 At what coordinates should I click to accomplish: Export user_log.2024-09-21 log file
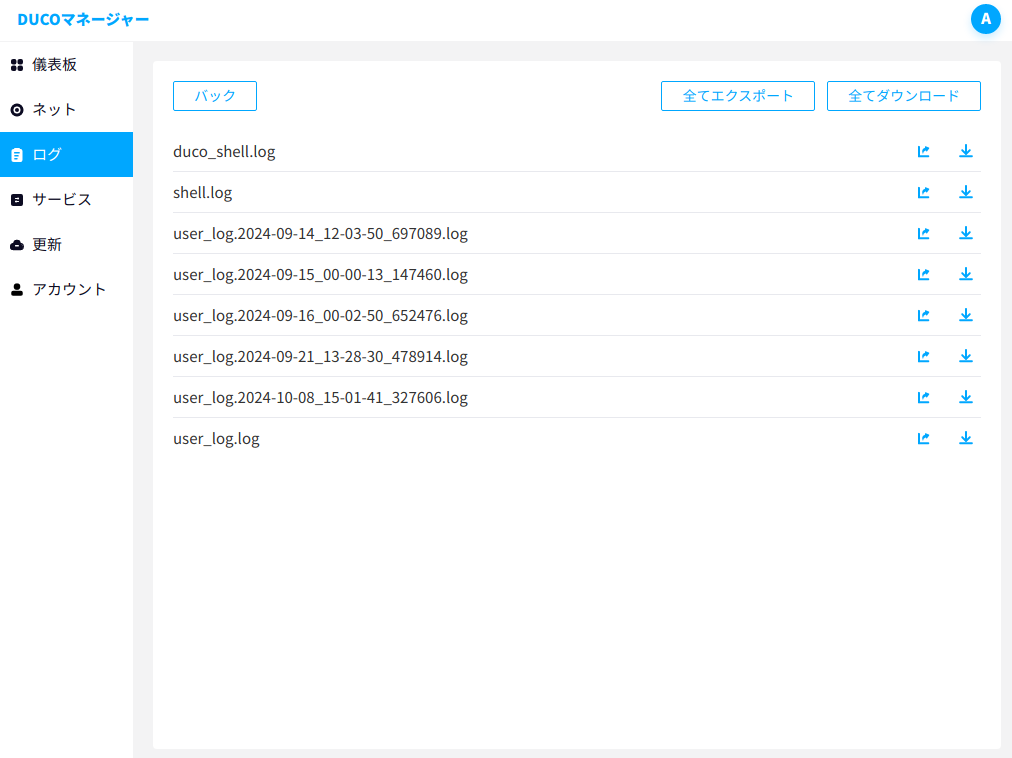coord(924,356)
